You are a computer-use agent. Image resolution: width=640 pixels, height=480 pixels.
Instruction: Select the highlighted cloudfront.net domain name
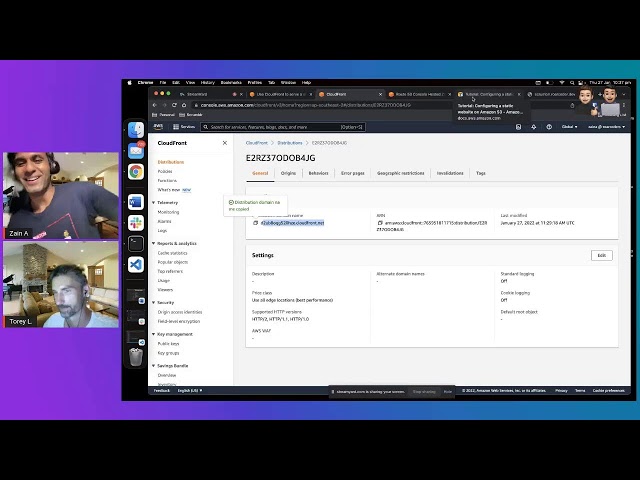[293, 223]
